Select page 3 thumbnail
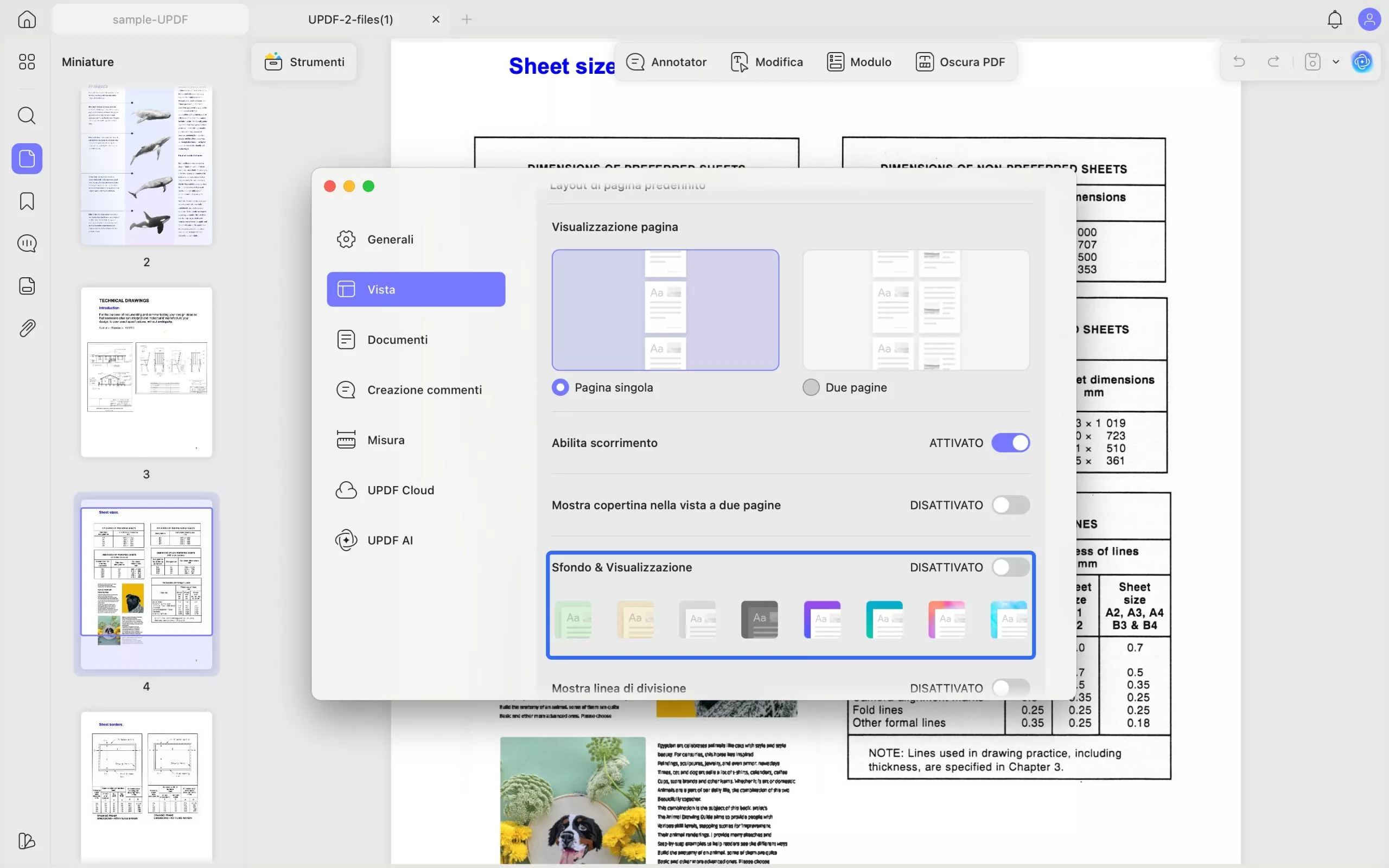Viewport: 1389px width, 868px height. coord(146,372)
